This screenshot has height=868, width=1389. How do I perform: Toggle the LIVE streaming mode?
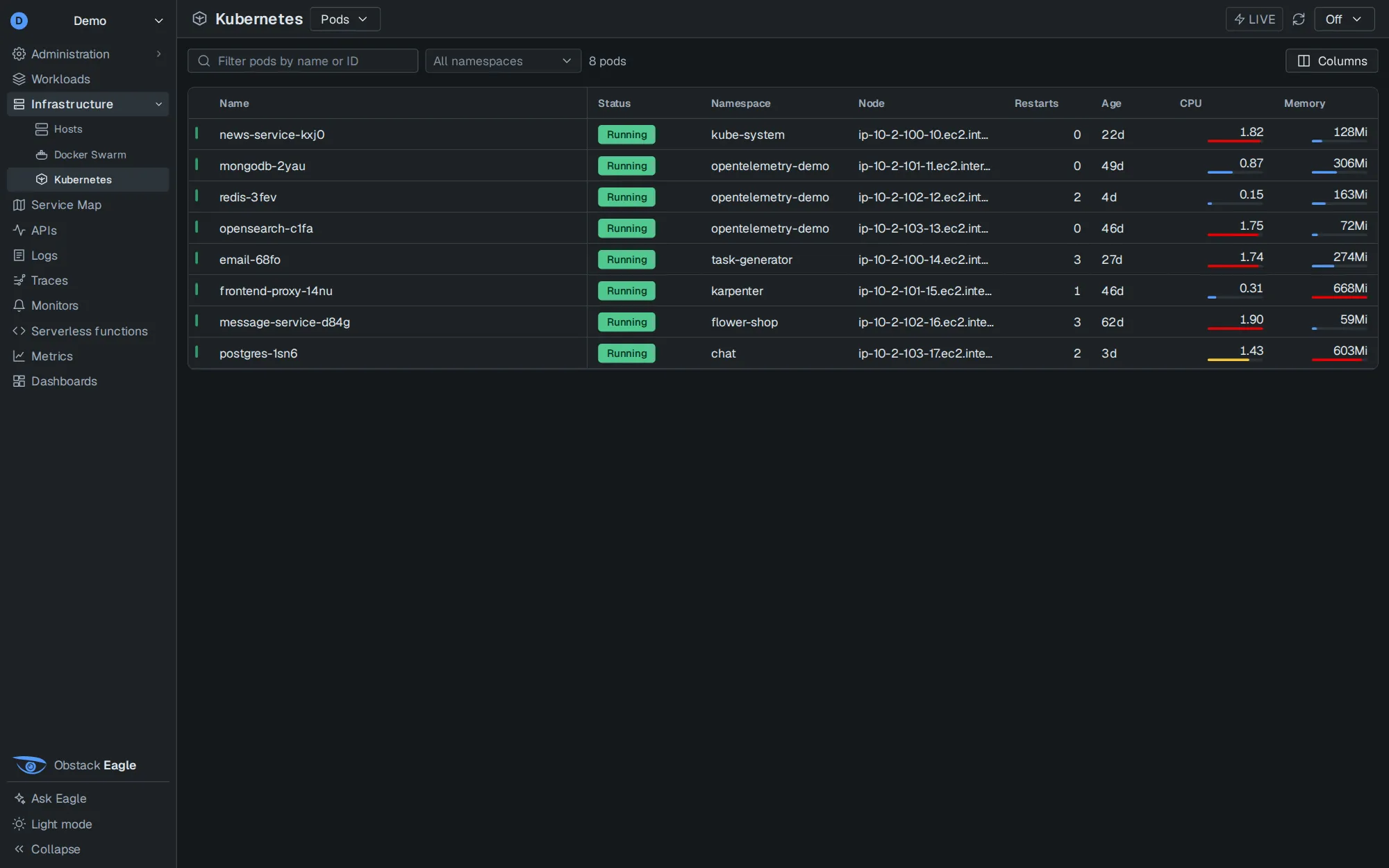click(1254, 19)
